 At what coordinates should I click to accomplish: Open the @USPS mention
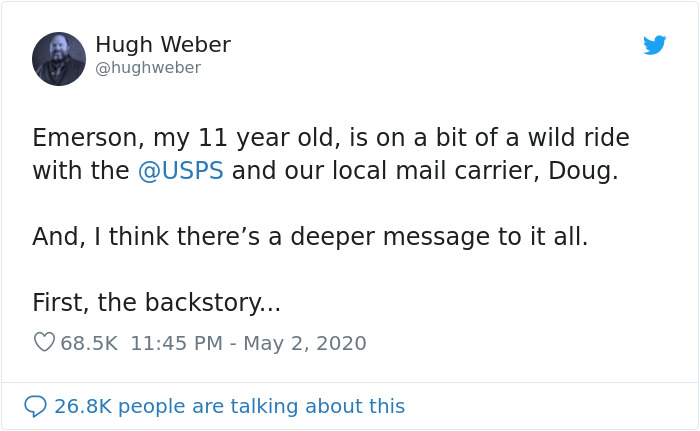[x=181, y=171]
